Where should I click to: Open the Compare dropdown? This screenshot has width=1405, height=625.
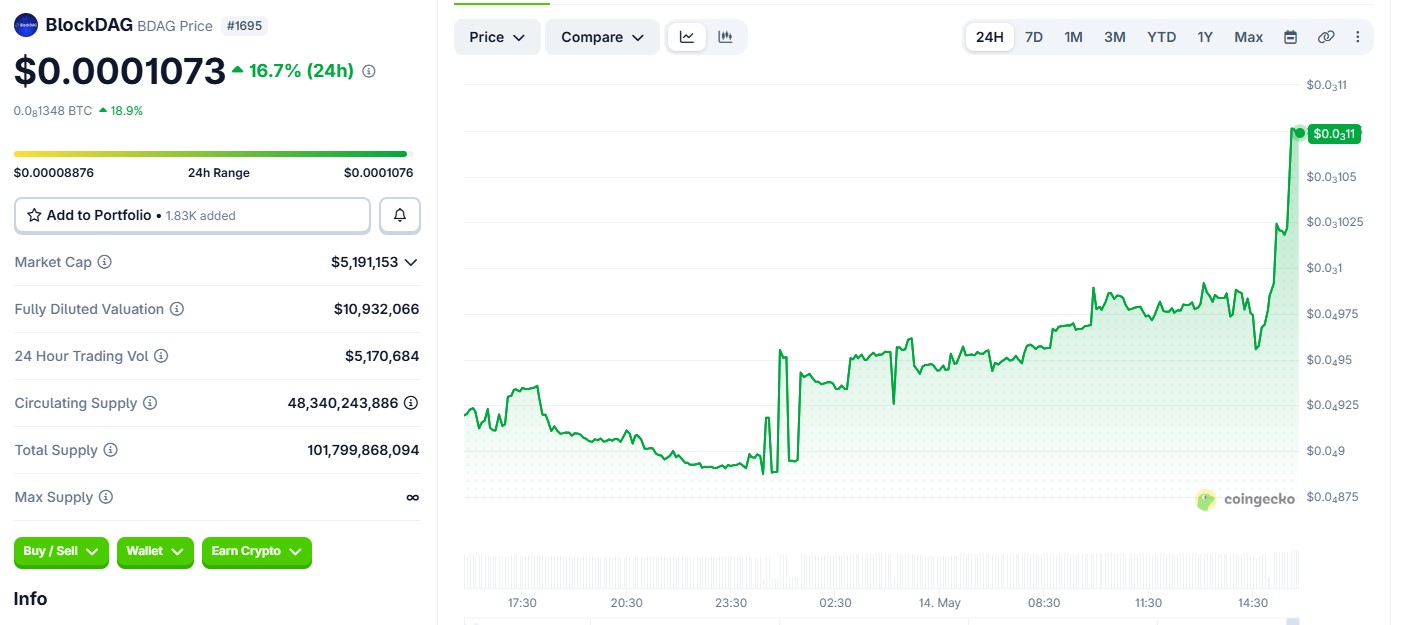pyautogui.click(x=602, y=37)
